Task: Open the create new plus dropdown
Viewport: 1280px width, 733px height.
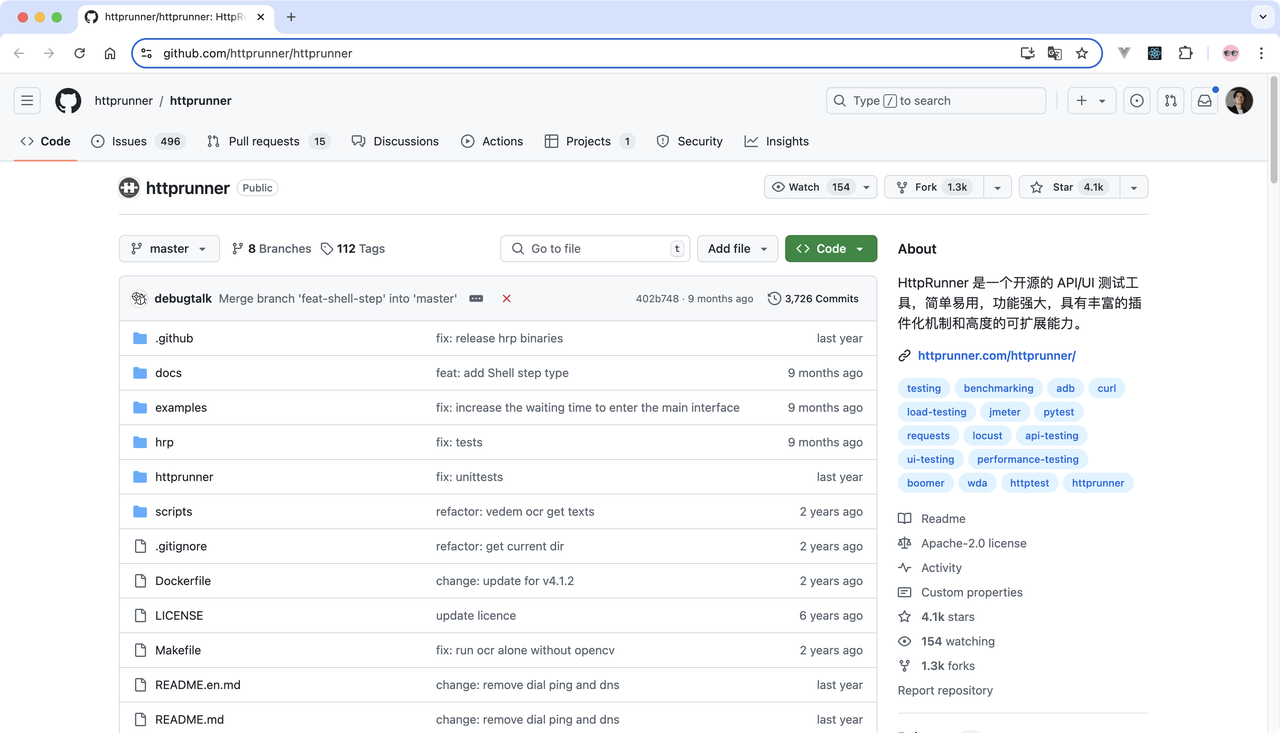Action: [1091, 100]
